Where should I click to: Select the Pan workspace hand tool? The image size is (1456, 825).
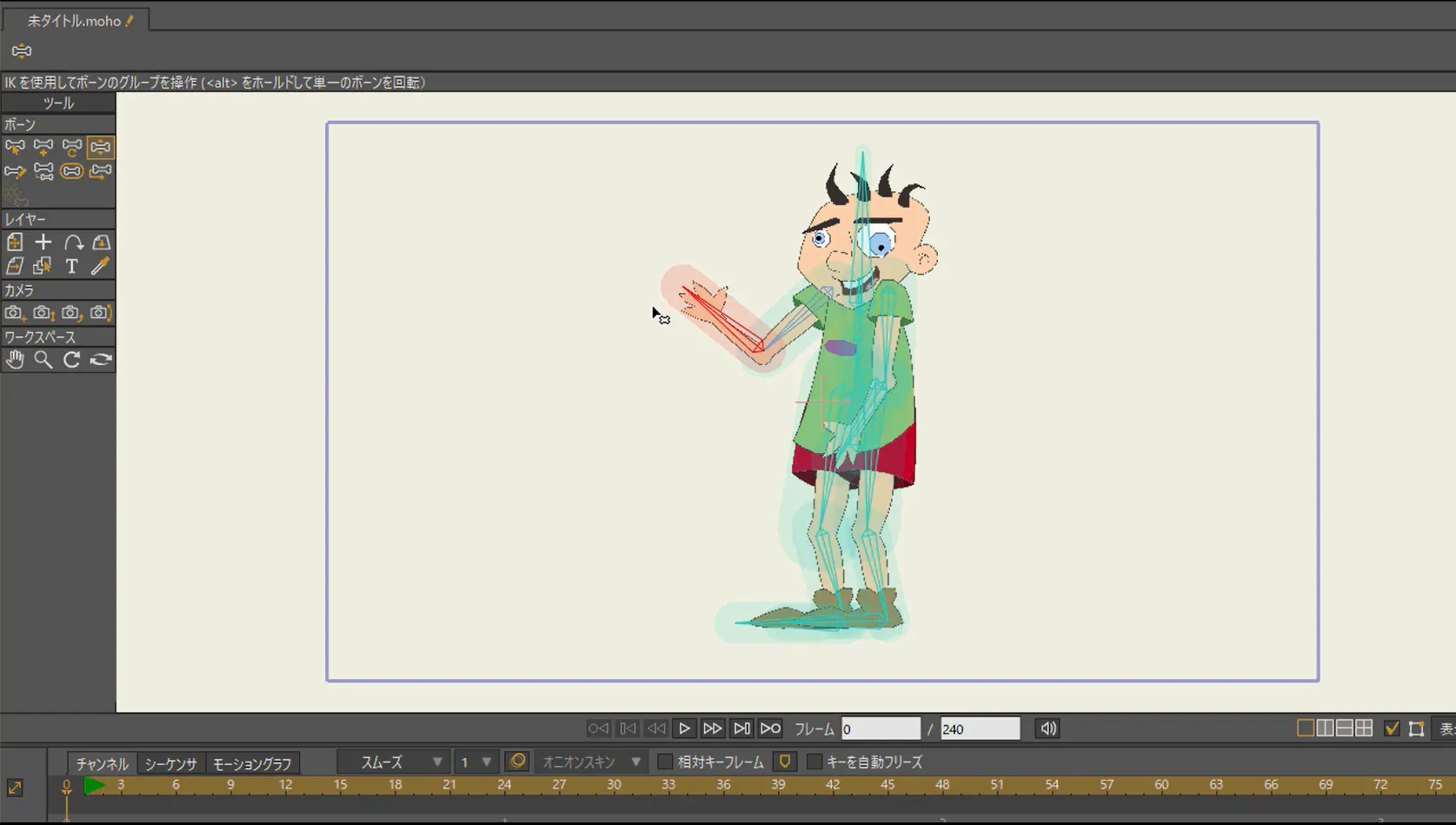15,360
